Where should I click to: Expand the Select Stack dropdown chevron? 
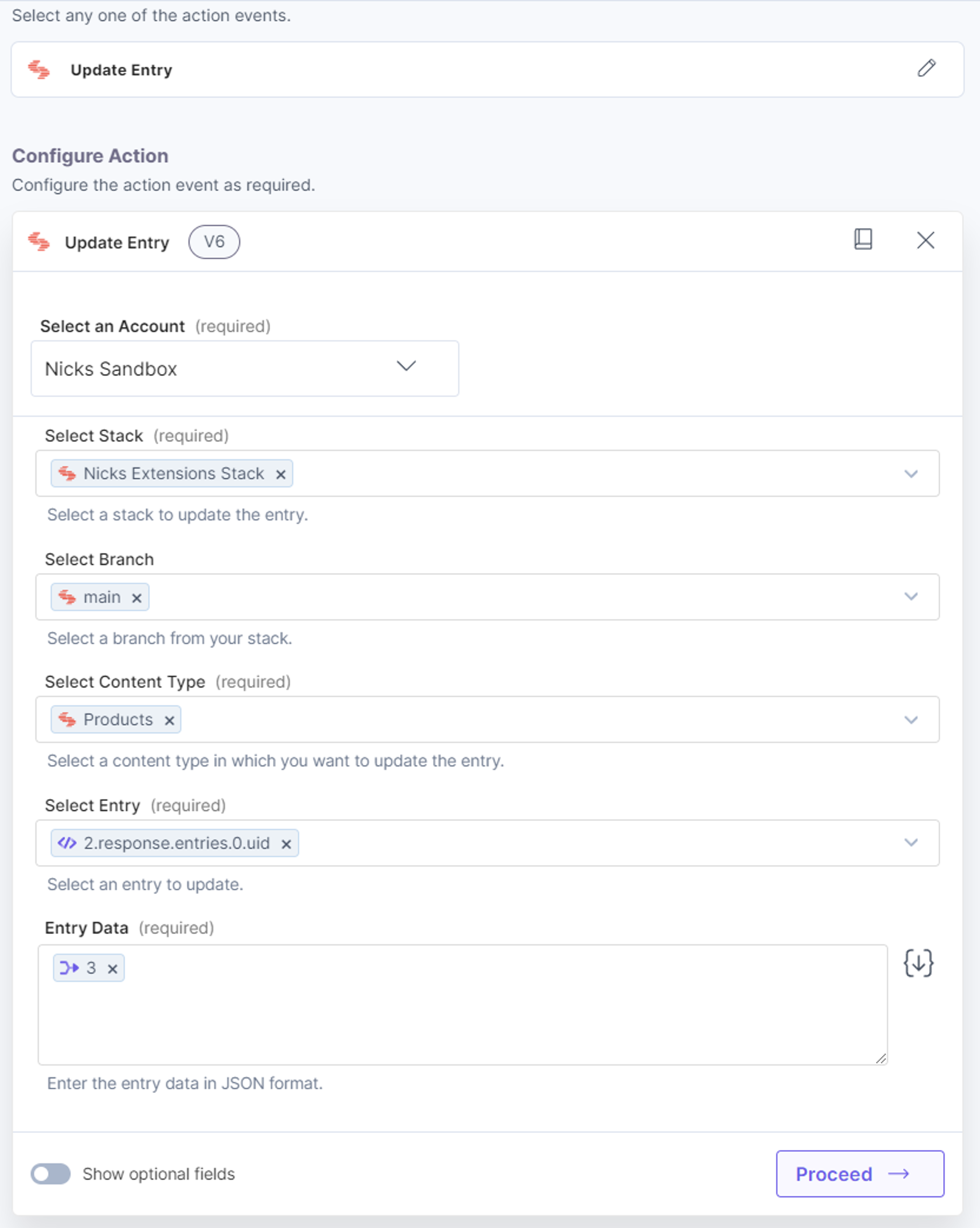click(x=911, y=474)
